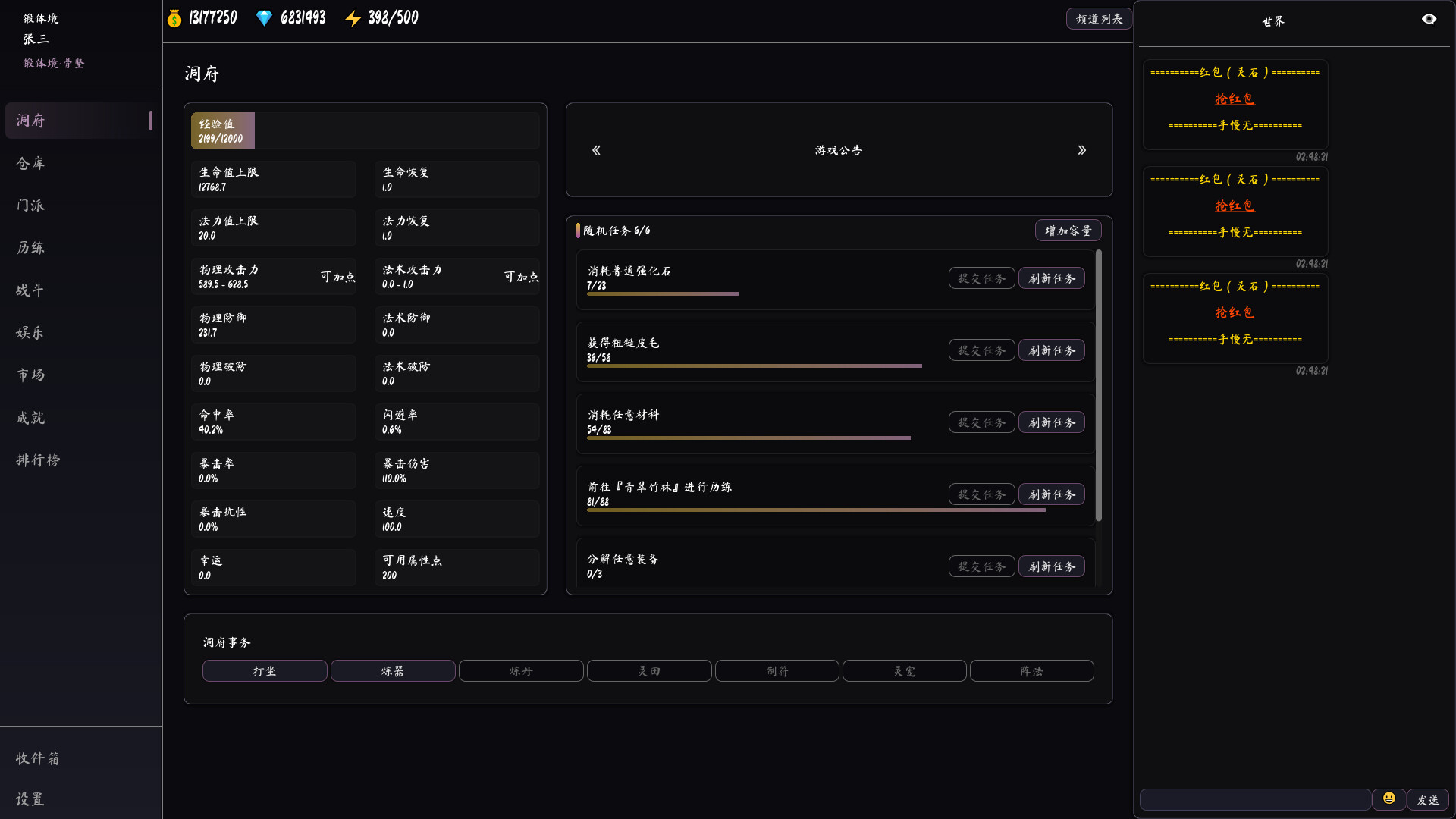This screenshot has height=819, width=1456.
Task: Click the gold coin currency icon
Action: (x=174, y=17)
